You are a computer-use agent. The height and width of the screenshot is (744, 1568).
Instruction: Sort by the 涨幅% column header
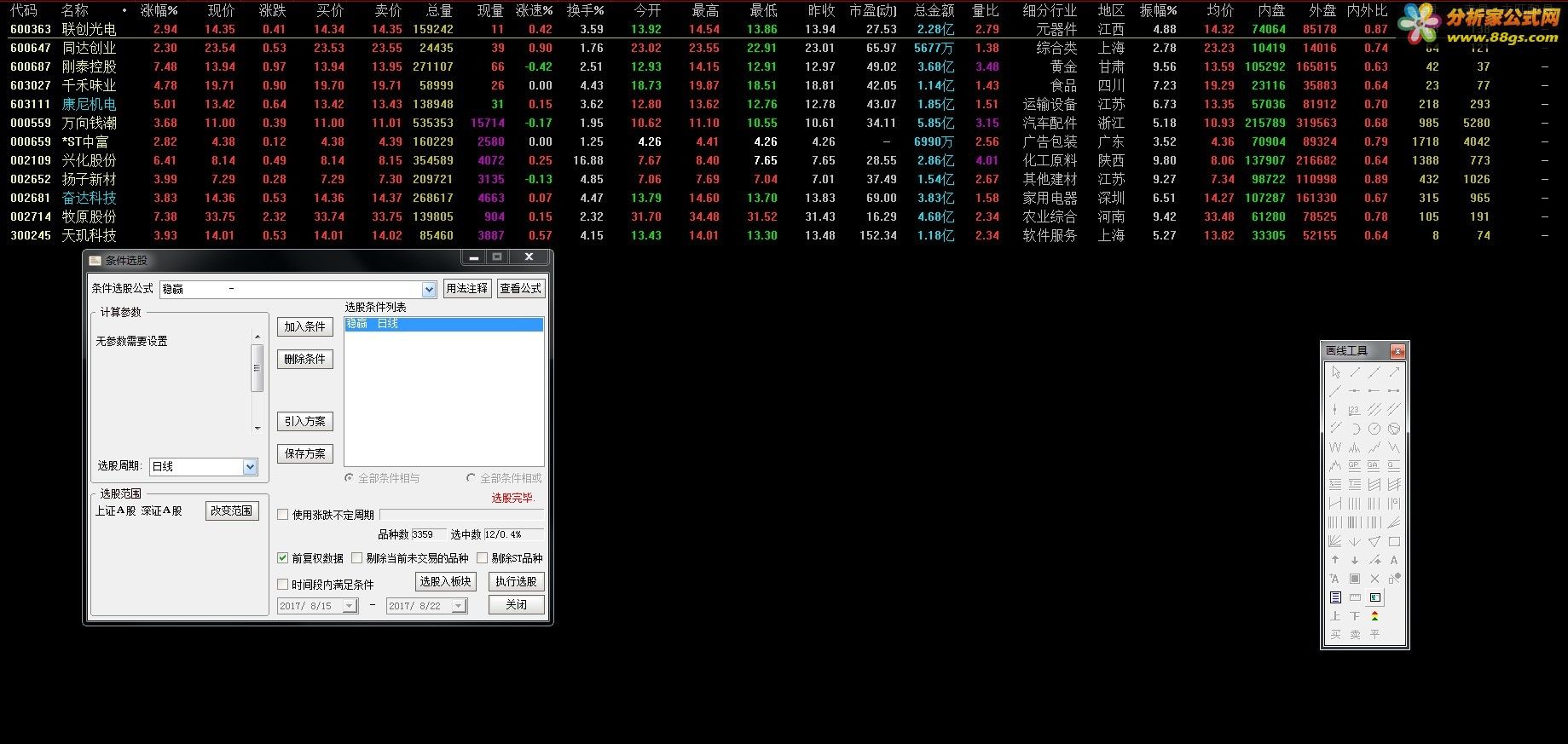pos(159,10)
